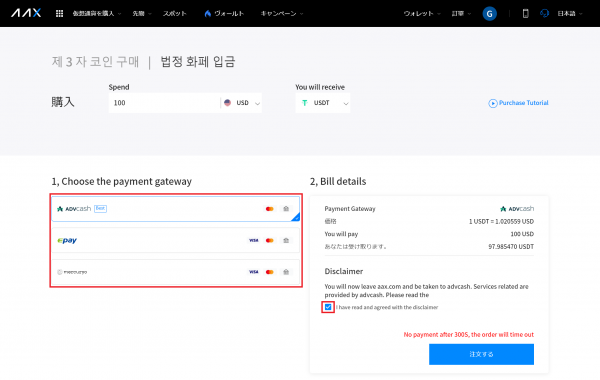Select the epay payment gateway
The height and width of the screenshot is (380, 600).
pos(176,240)
